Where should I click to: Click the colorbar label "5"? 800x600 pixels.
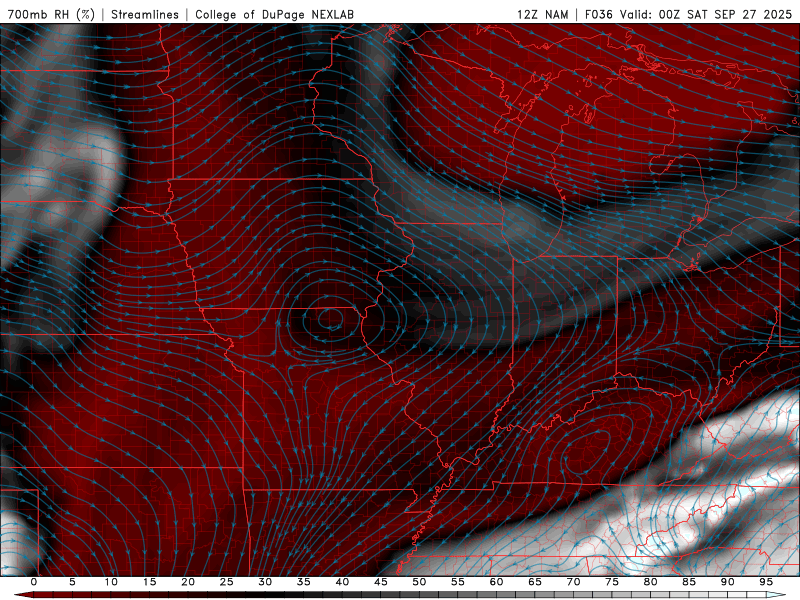[72, 582]
